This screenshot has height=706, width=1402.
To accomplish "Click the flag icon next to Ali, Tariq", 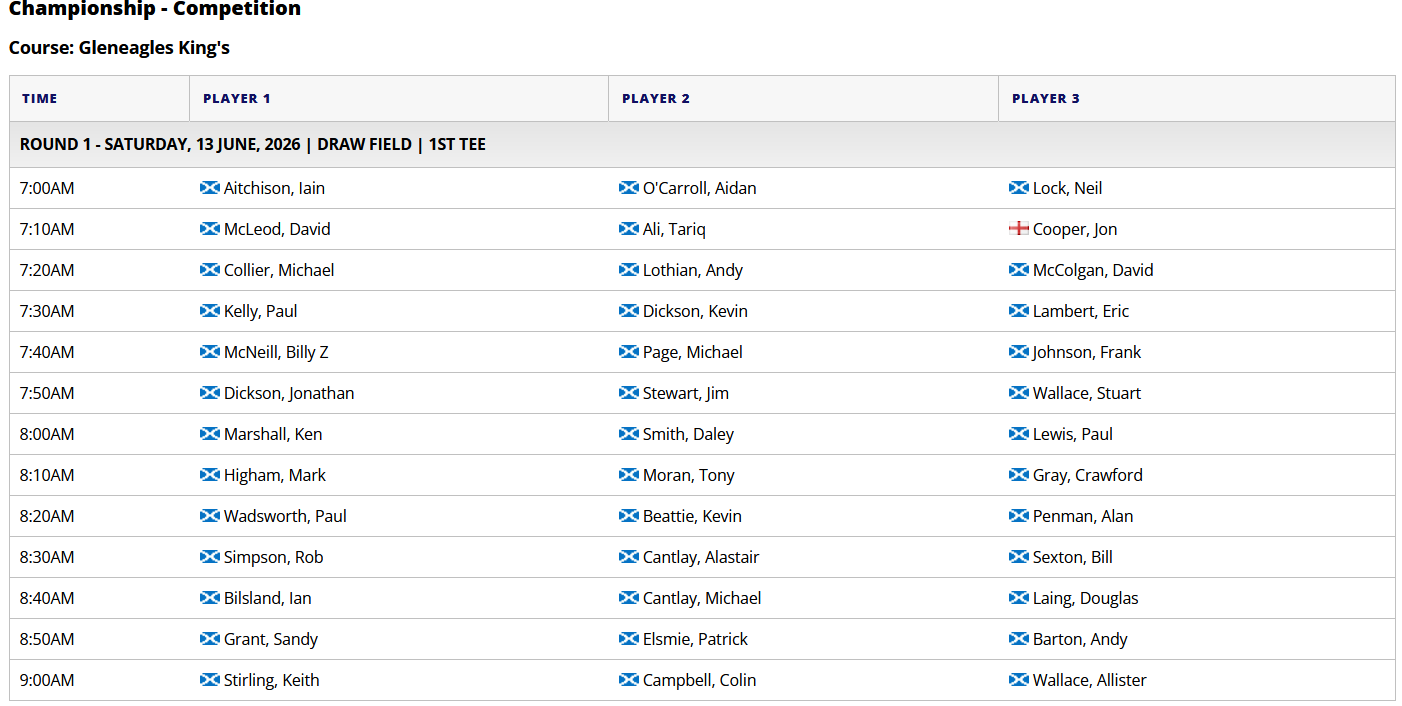I will [x=629, y=229].
